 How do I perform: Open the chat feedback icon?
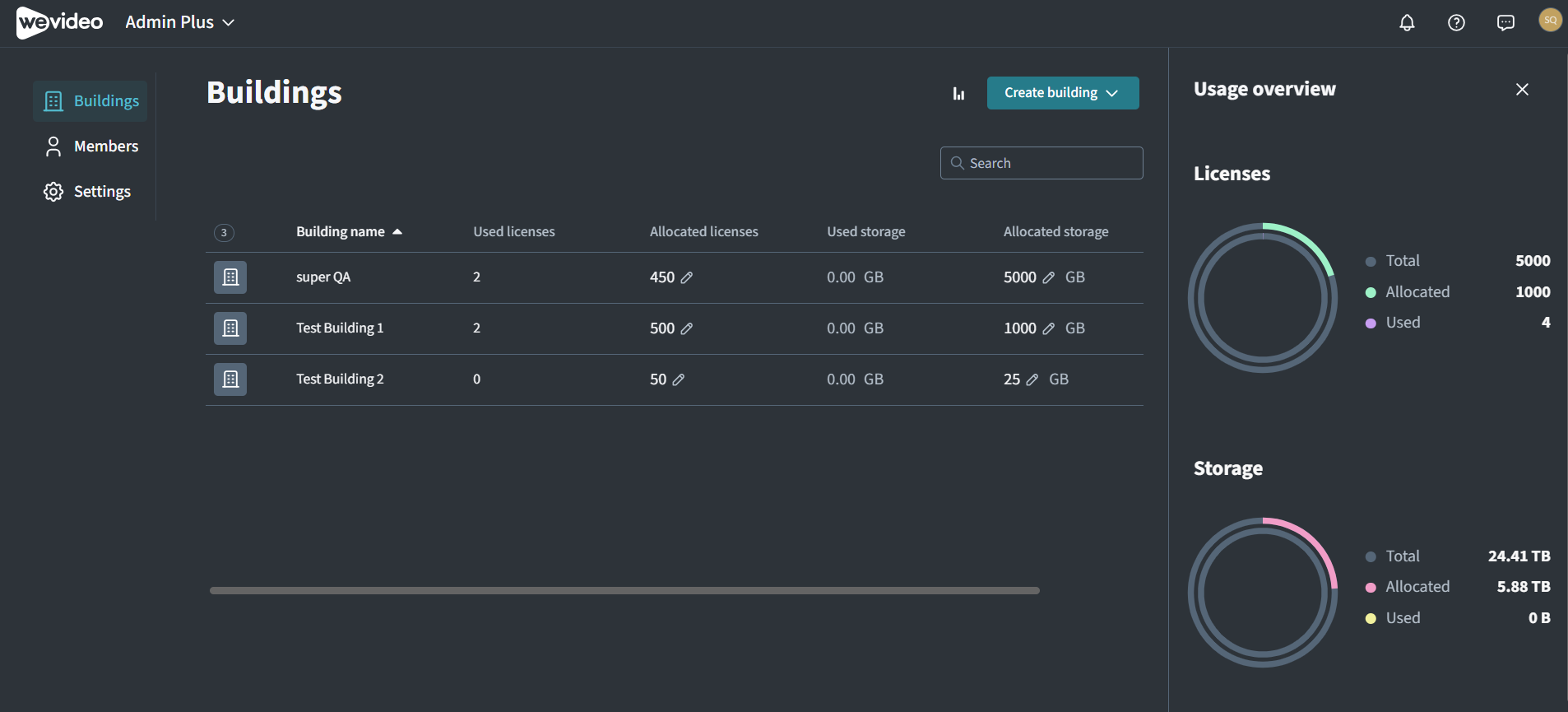[x=1505, y=23]
